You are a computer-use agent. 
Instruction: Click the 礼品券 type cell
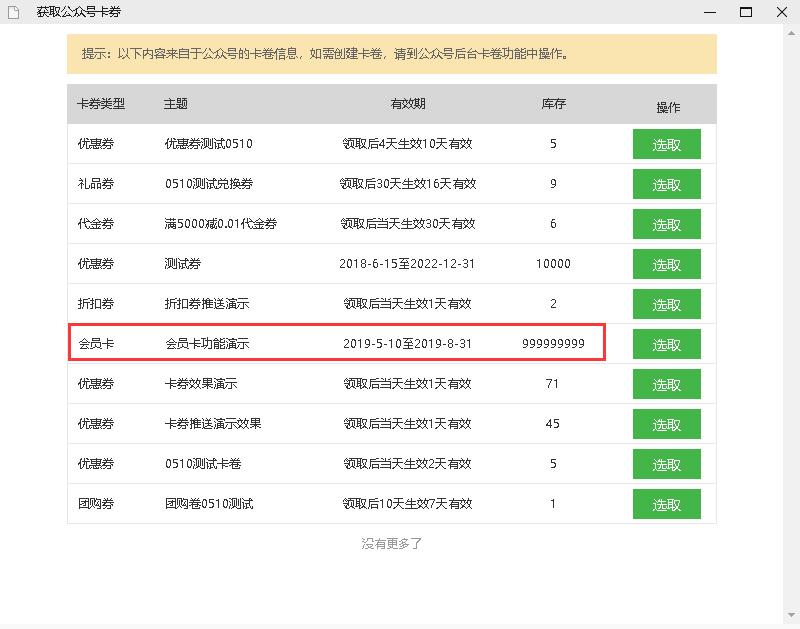tap(95, 184)
